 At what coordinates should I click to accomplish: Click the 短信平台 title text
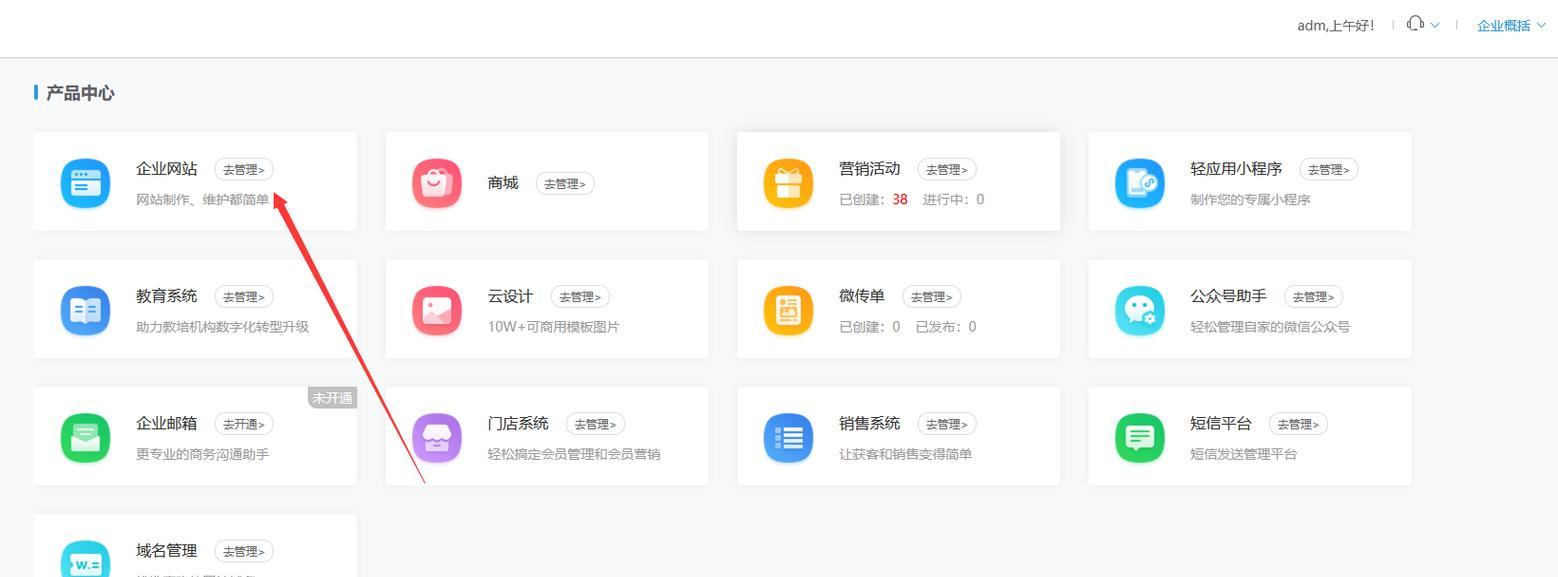click(x=1221, y=423)
